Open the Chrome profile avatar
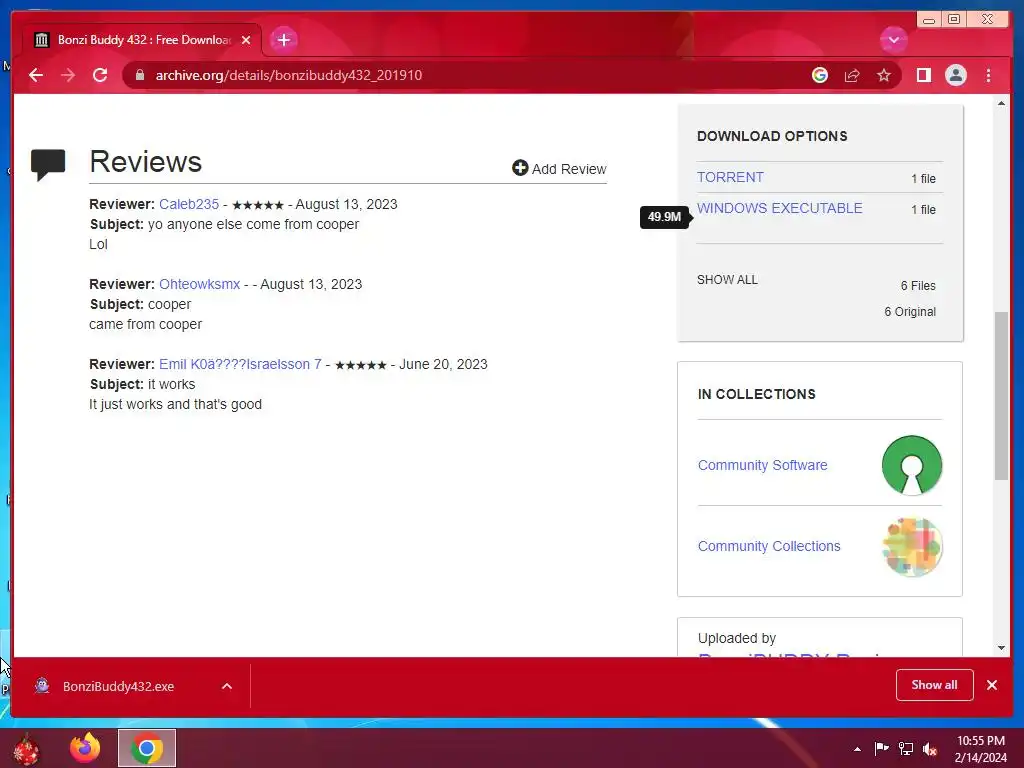1024x768 pixels. [x=955, y=75]
